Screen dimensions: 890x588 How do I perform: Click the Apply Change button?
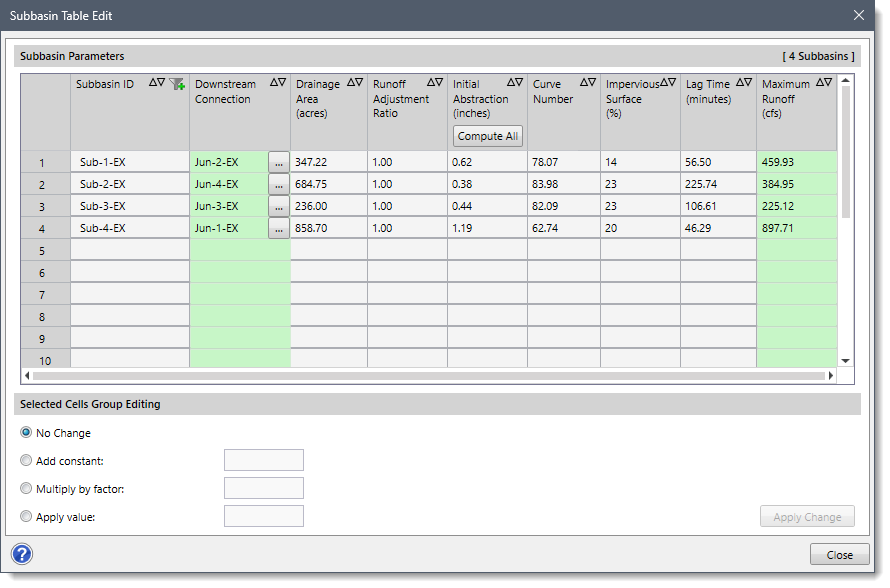807,516
